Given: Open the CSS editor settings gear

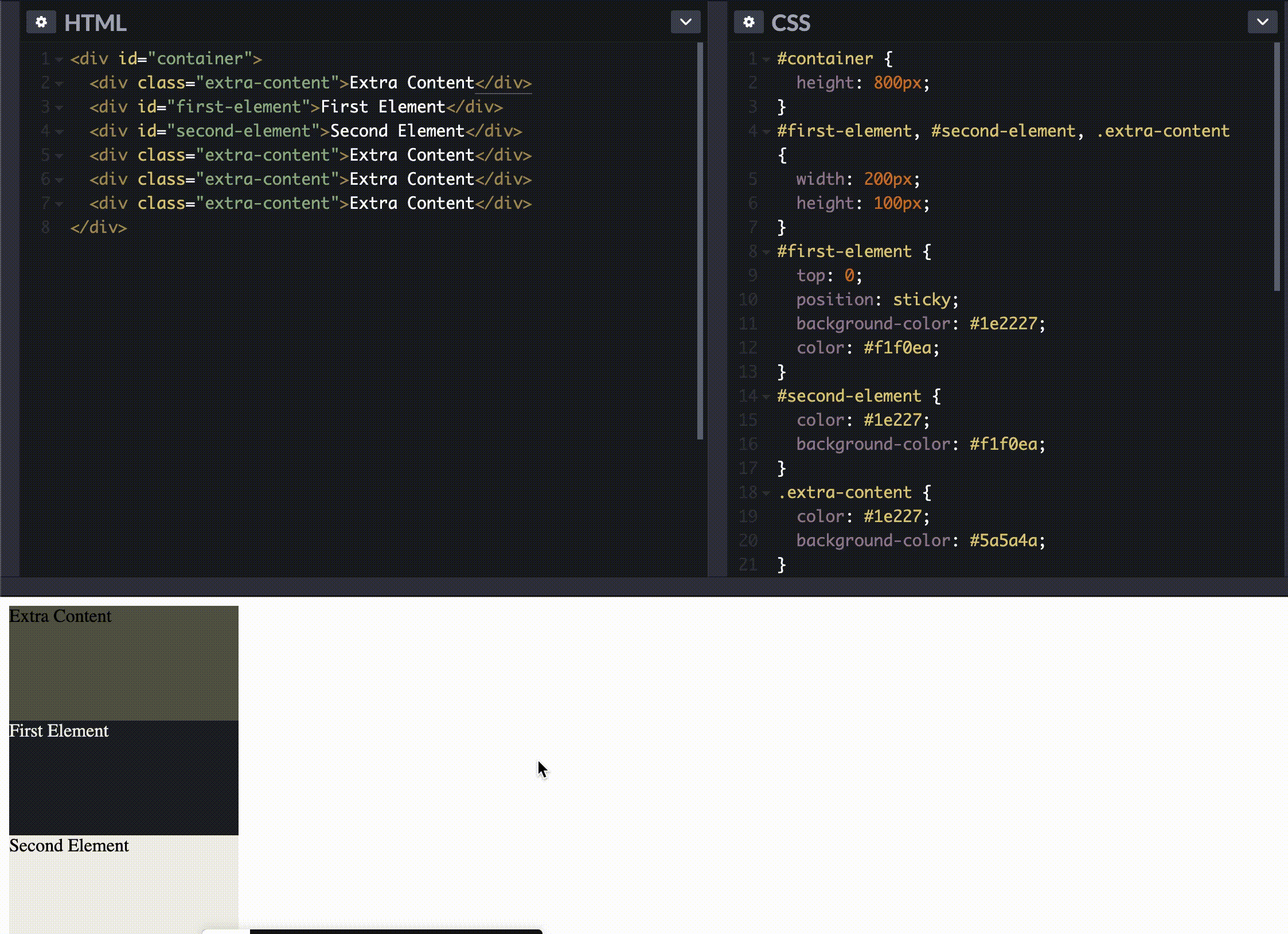Looking at the screenshot, I should (748, 22).
